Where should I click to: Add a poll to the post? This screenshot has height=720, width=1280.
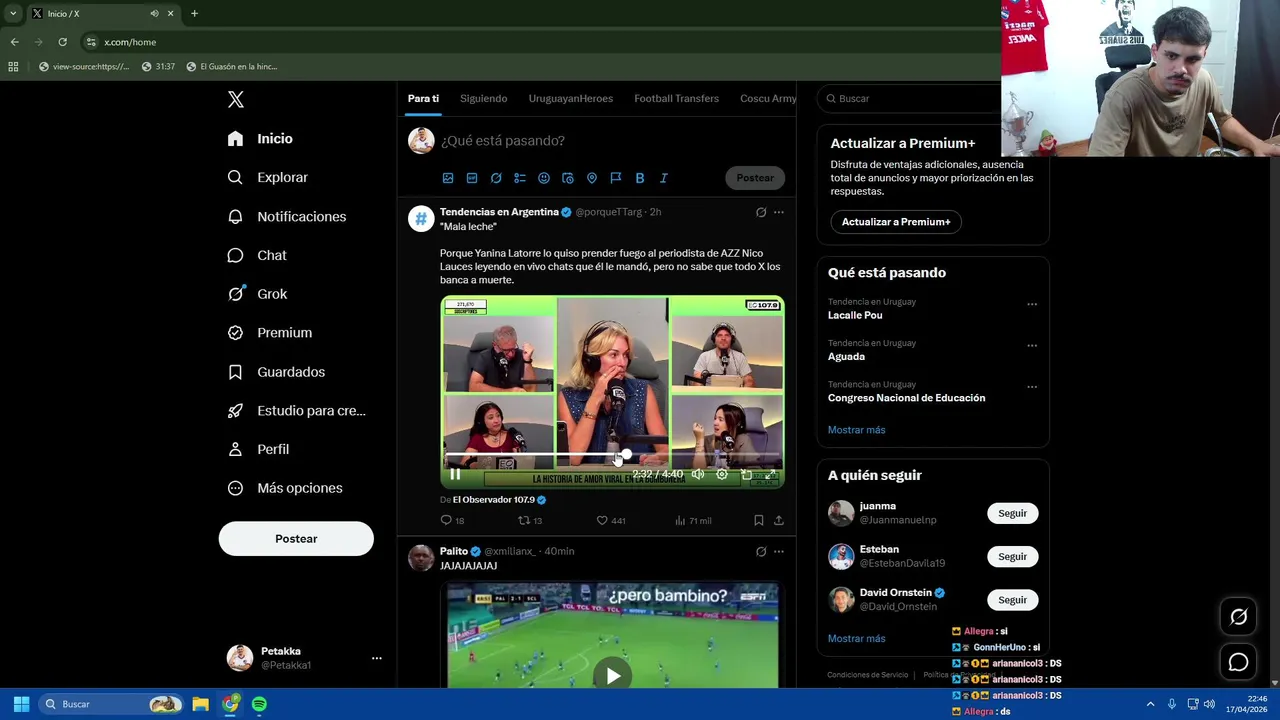click(520, 178)
